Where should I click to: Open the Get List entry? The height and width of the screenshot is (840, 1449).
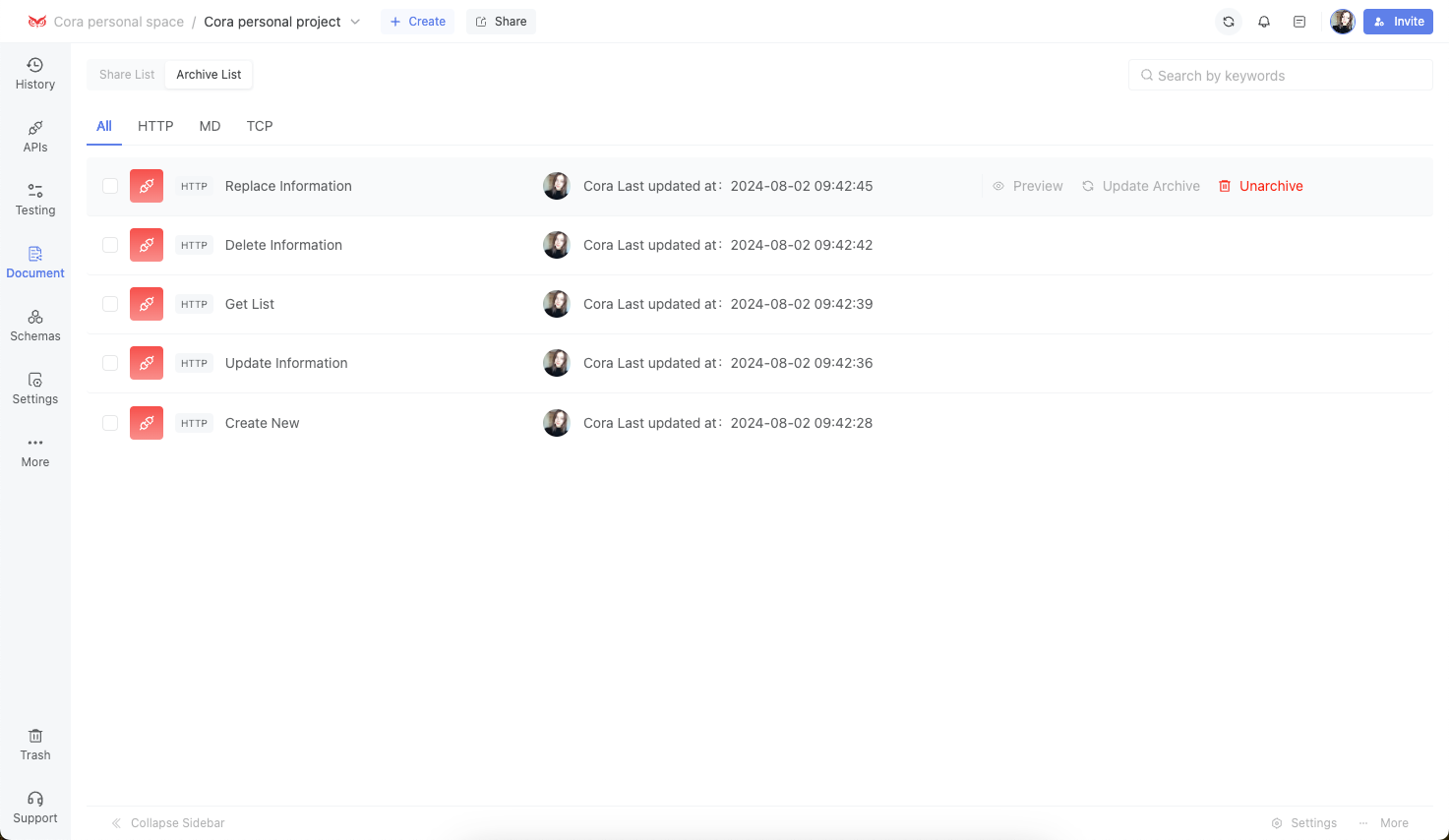250,304
